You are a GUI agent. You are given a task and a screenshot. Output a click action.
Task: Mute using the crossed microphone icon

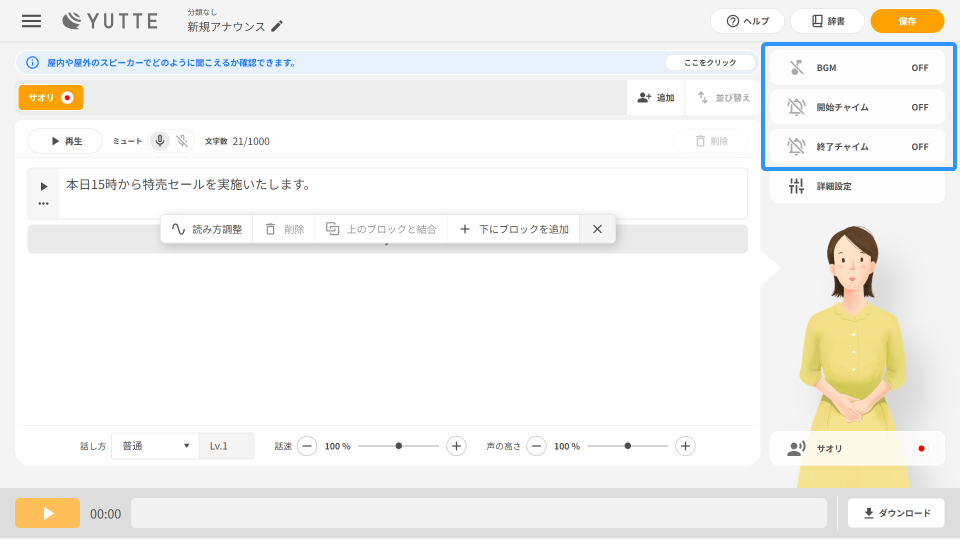(182, 141)
